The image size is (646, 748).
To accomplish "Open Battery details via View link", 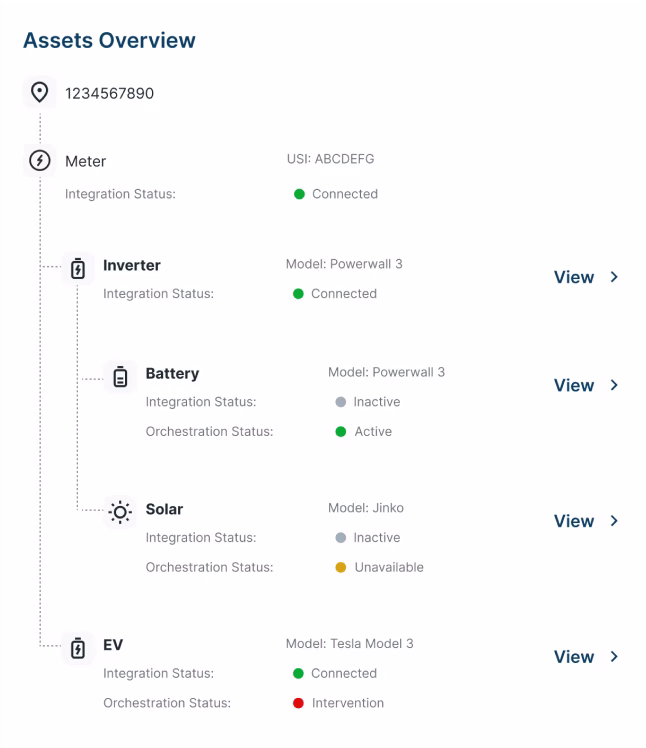I will [574, 385].
